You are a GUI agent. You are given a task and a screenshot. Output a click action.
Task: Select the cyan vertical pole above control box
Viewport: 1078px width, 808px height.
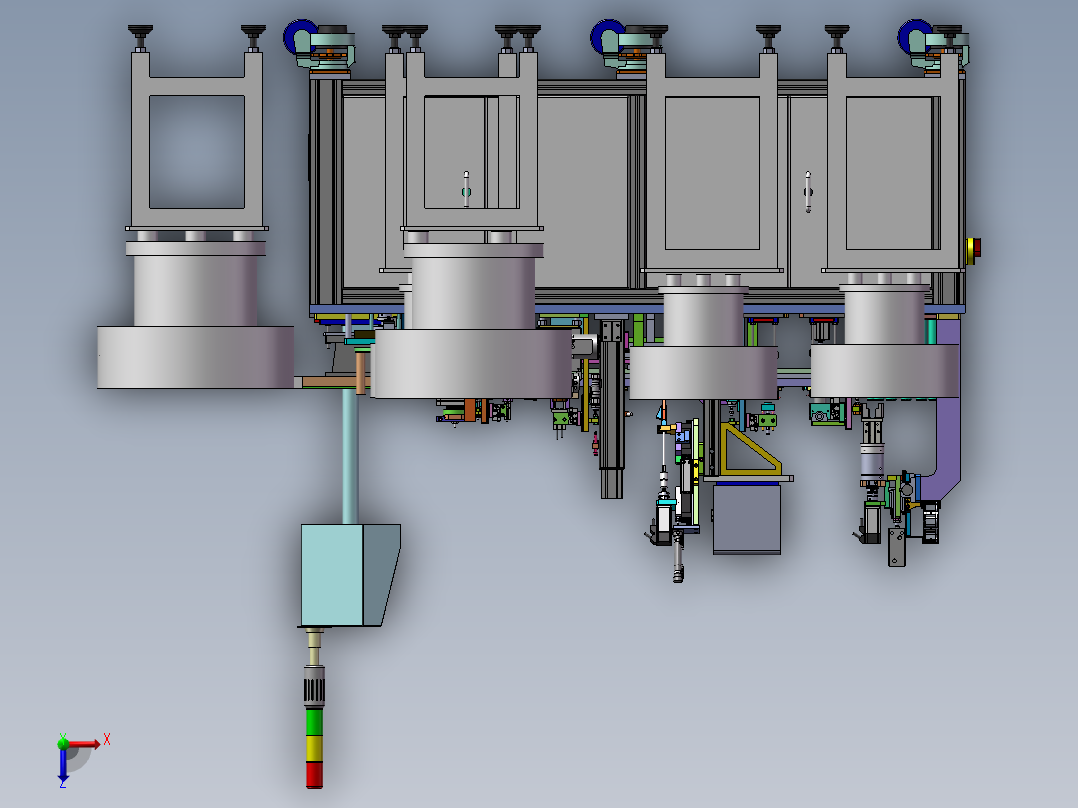click(x=350, y=456)
